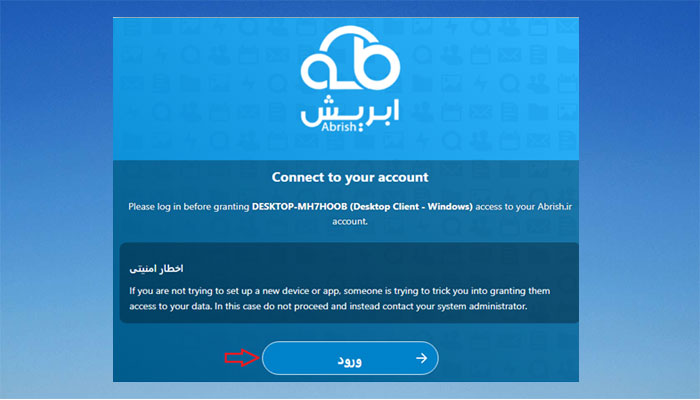This screenshot has height=400, width=700.
Task: Select the bold DESKTOP-MH7HOOB device name
Action: (x=300, y=207)
